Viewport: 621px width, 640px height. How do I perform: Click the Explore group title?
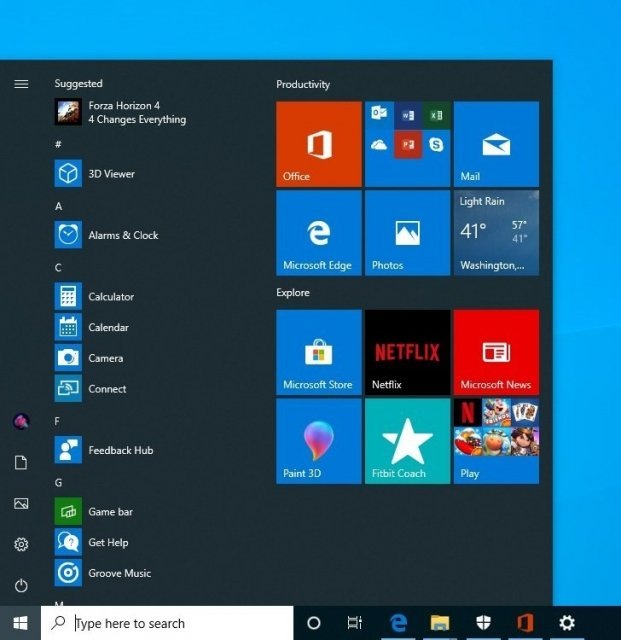coord(293,293)
